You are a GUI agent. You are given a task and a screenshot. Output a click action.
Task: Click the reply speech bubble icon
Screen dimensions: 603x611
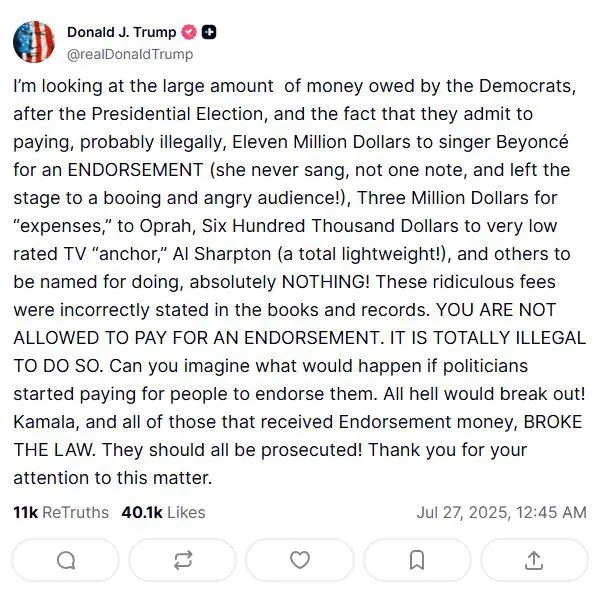(x=66, y=560)
